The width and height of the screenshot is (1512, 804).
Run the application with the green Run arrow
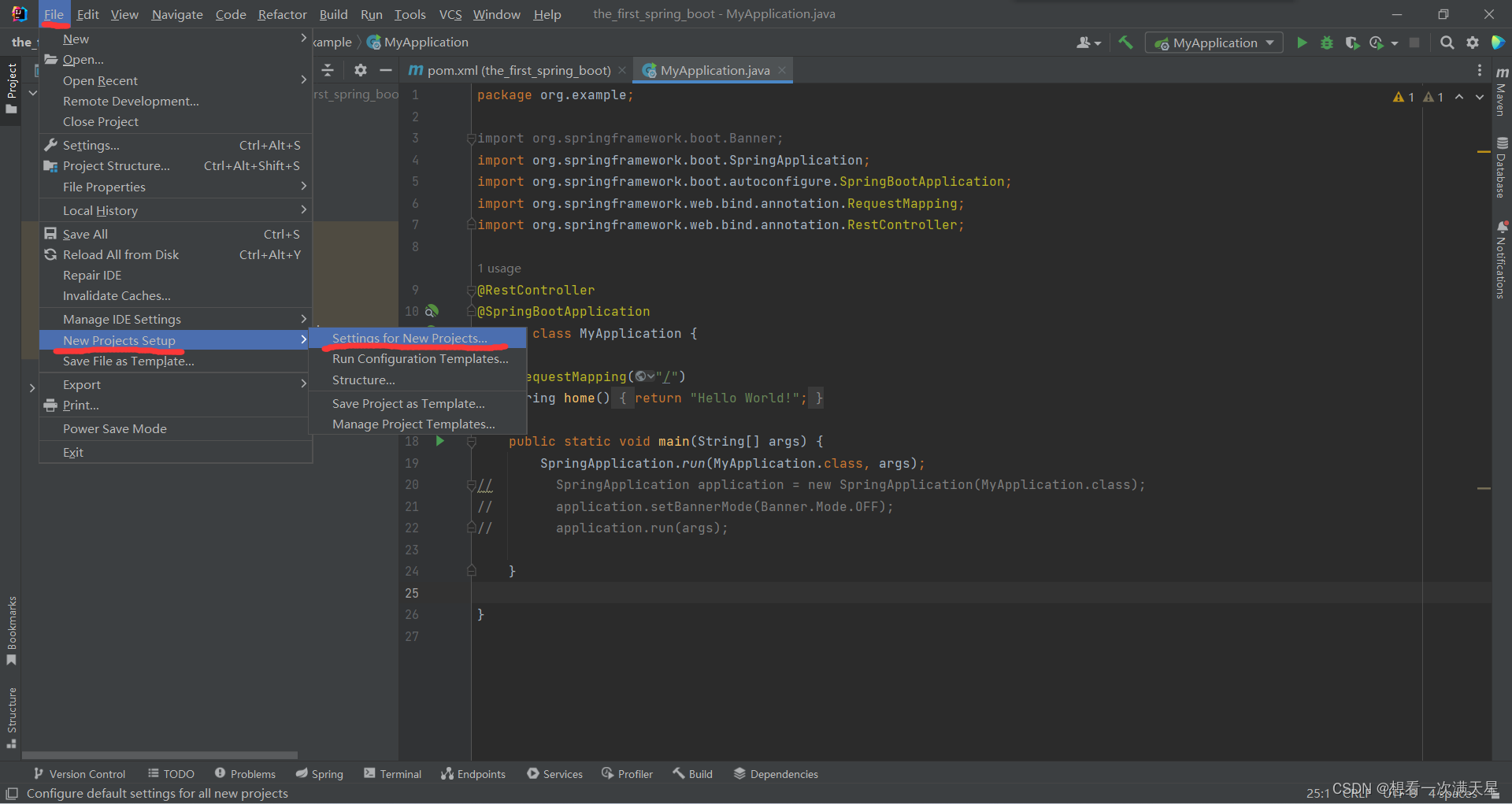1302,43
